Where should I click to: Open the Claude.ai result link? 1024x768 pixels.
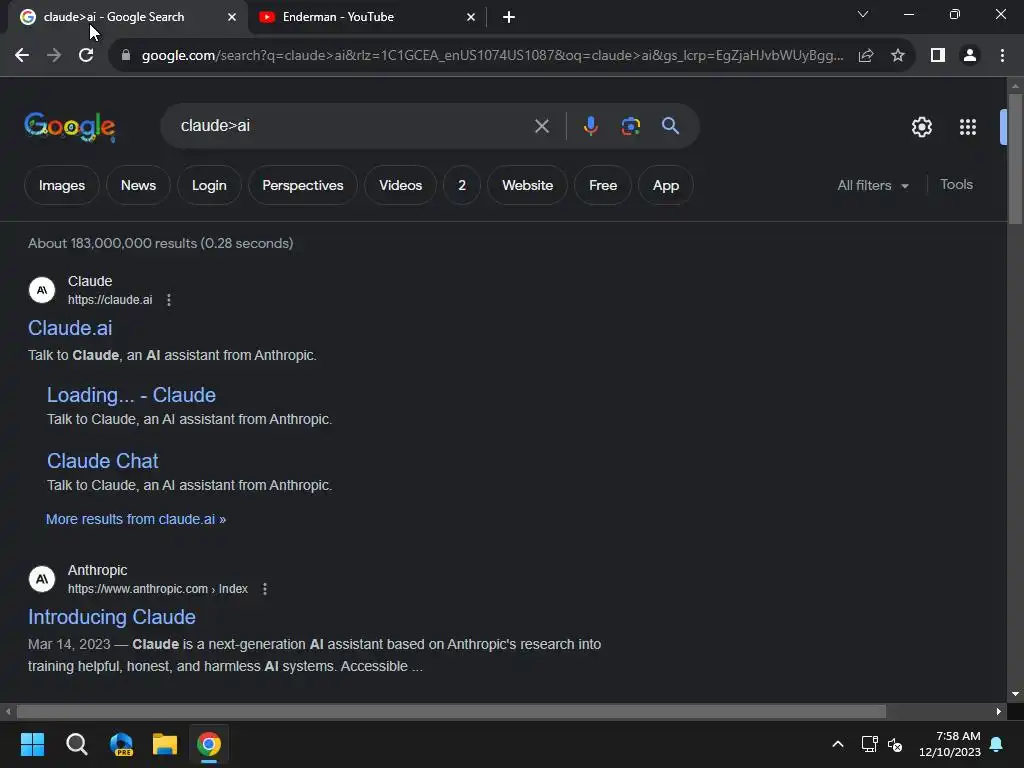pyautogui.click(x=70, y=328)
